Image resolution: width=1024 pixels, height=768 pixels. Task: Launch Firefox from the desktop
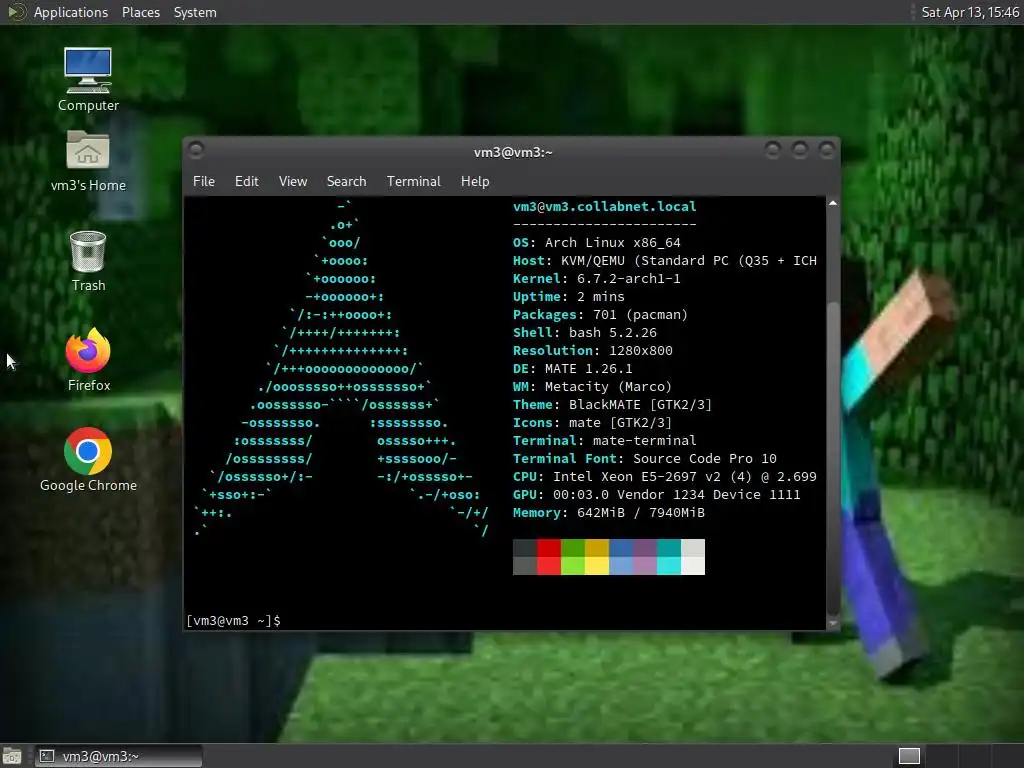click(x=88, y=360)
